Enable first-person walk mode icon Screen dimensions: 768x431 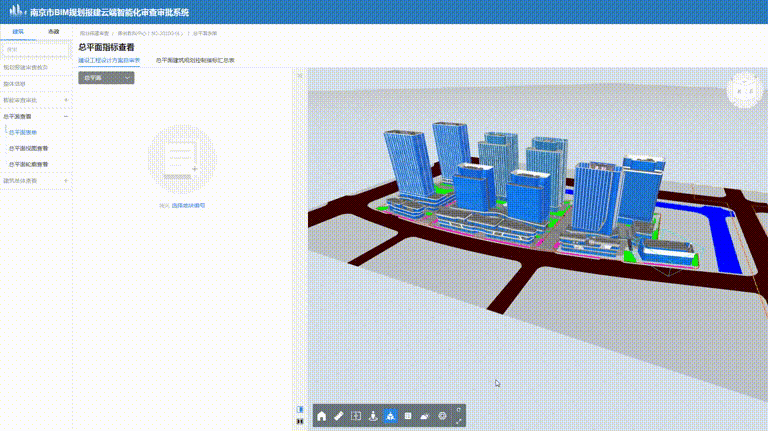[373, 416]
